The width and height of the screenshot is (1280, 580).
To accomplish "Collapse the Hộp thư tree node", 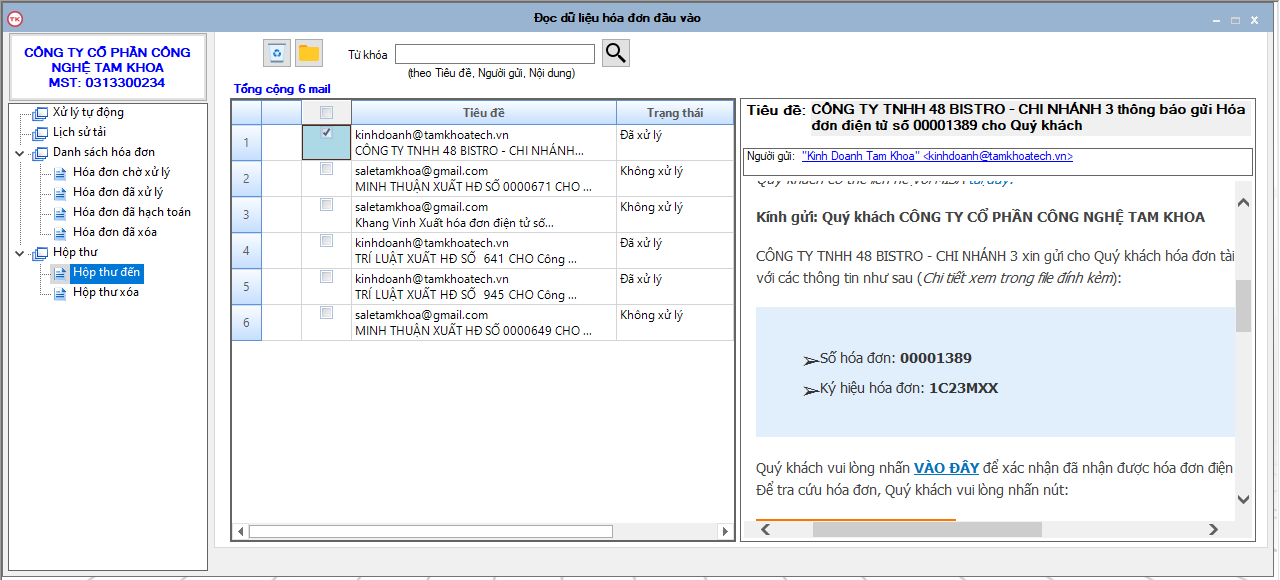I will (x=20, y=253).
